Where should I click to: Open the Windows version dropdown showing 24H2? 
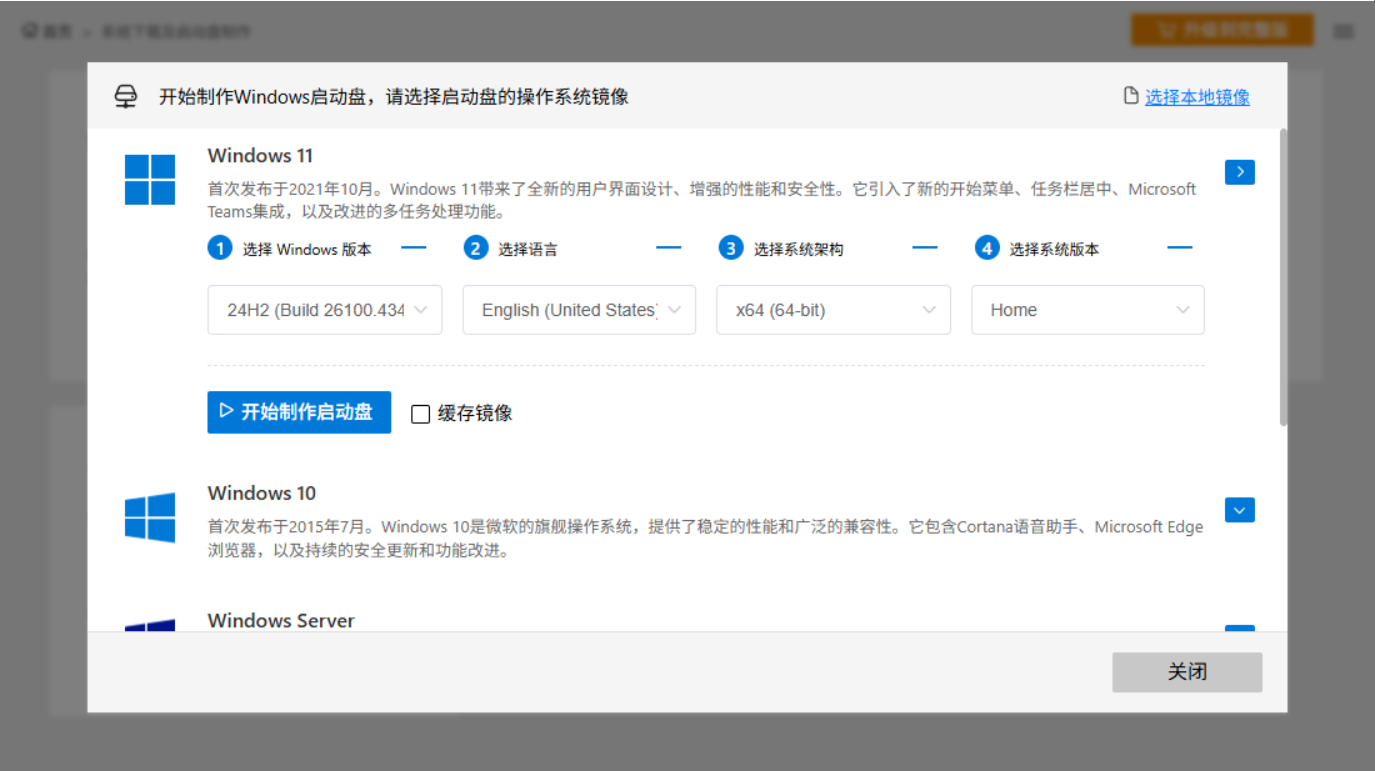[x=324, y=310]
